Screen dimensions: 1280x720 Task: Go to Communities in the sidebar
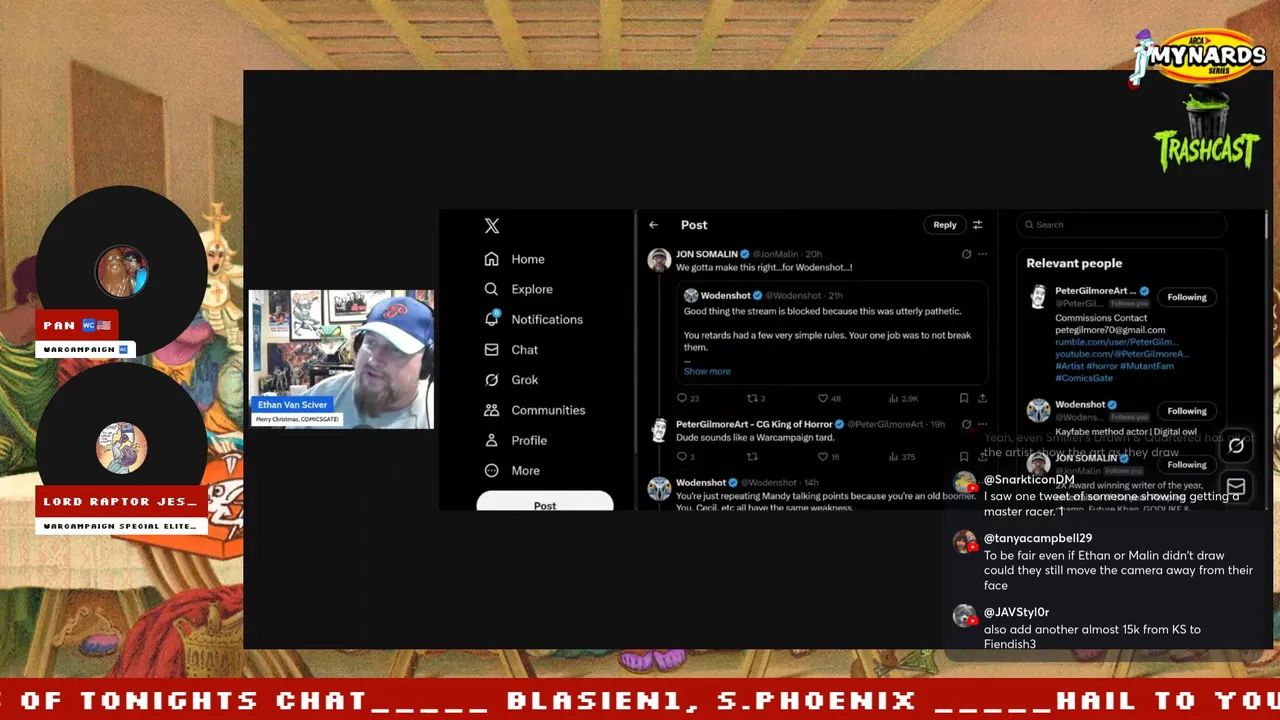(x=534, y=410)
